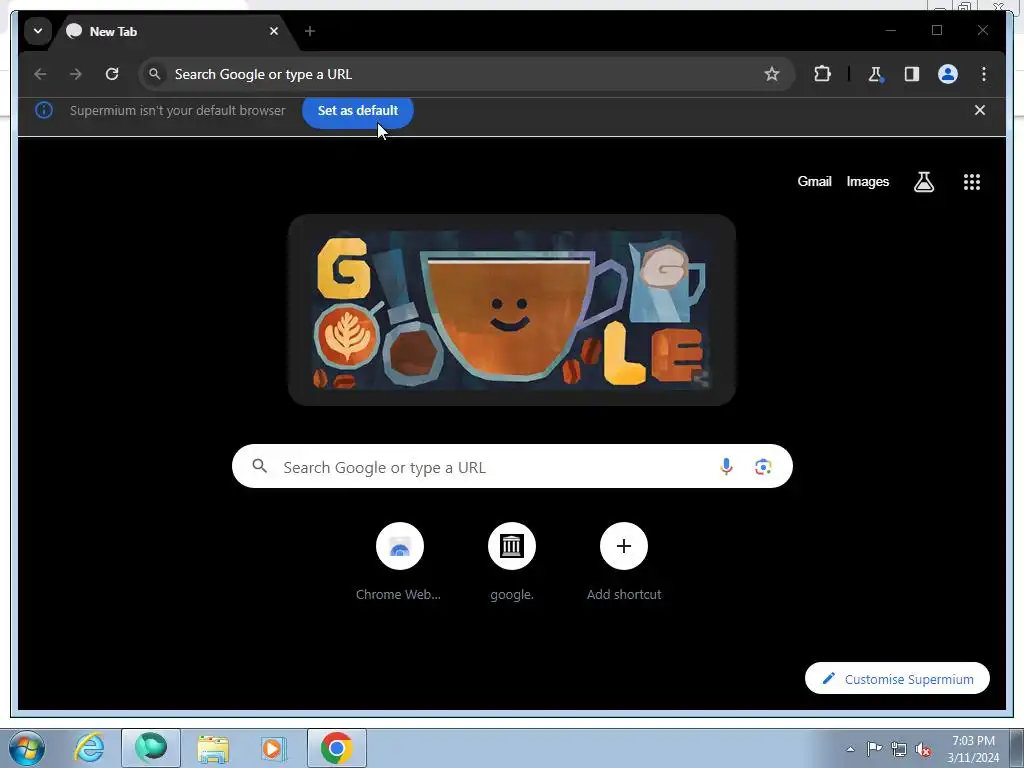This screenshot has width=1024, height=768.
Task: Open the tab search dropdown arrow
Action: click(38, 31)
